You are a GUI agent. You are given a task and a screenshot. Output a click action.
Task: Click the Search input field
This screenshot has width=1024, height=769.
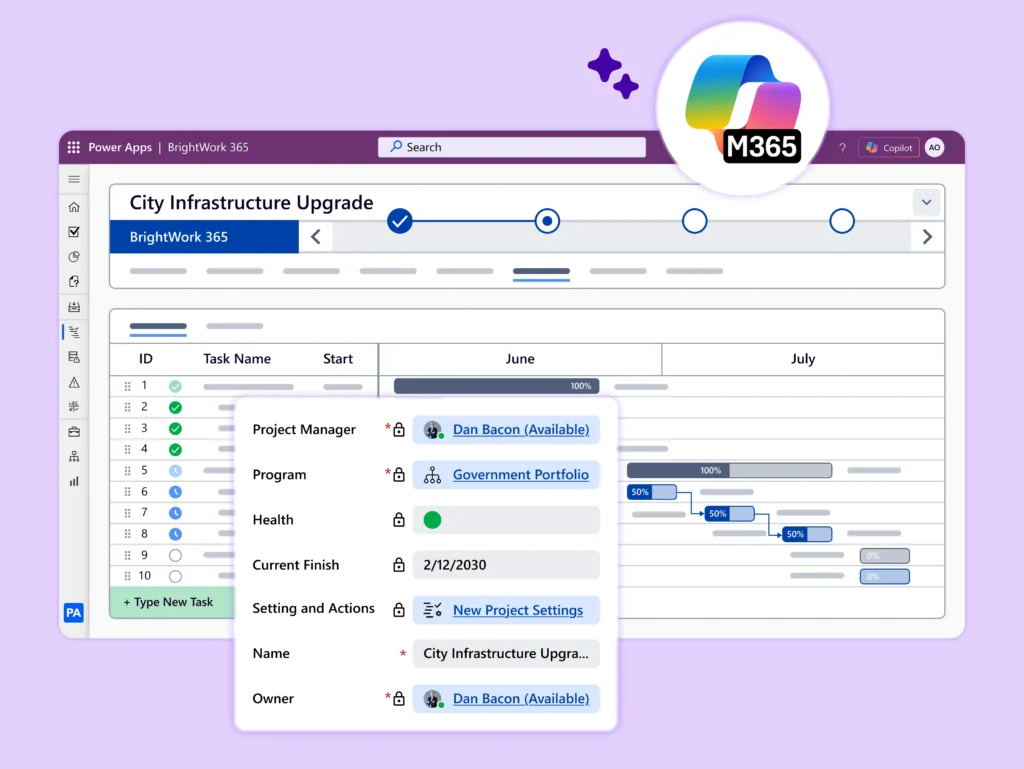pos(512,147)
